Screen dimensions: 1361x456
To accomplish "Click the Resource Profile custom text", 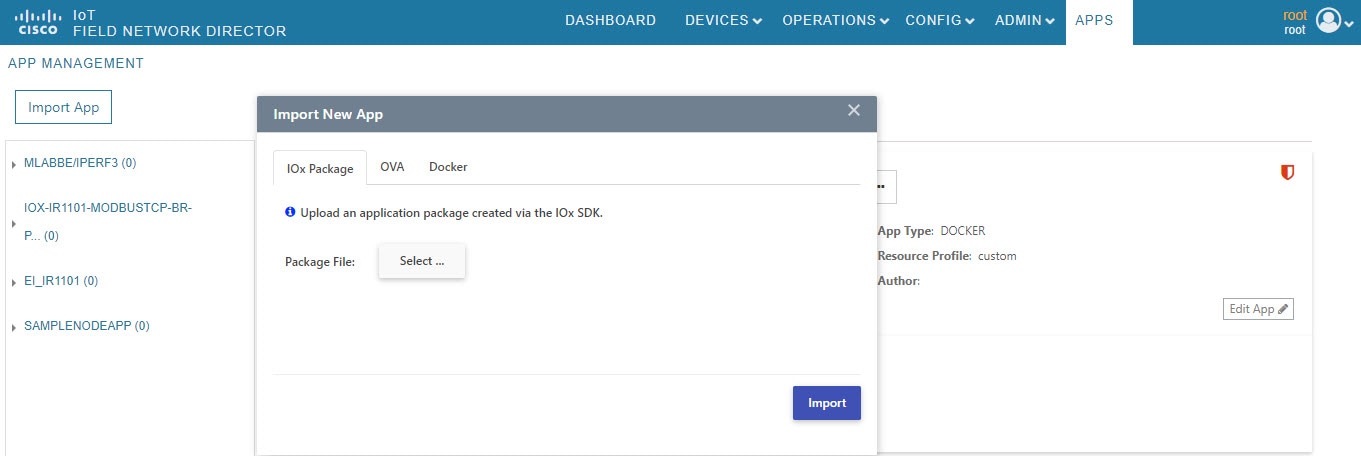I will pos(946,256).
